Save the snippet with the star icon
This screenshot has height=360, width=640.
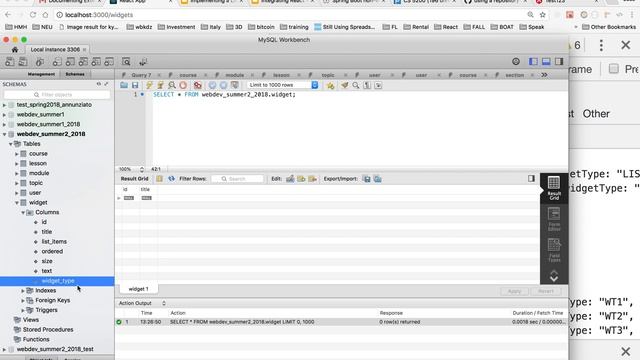click(x=330, y=85)
